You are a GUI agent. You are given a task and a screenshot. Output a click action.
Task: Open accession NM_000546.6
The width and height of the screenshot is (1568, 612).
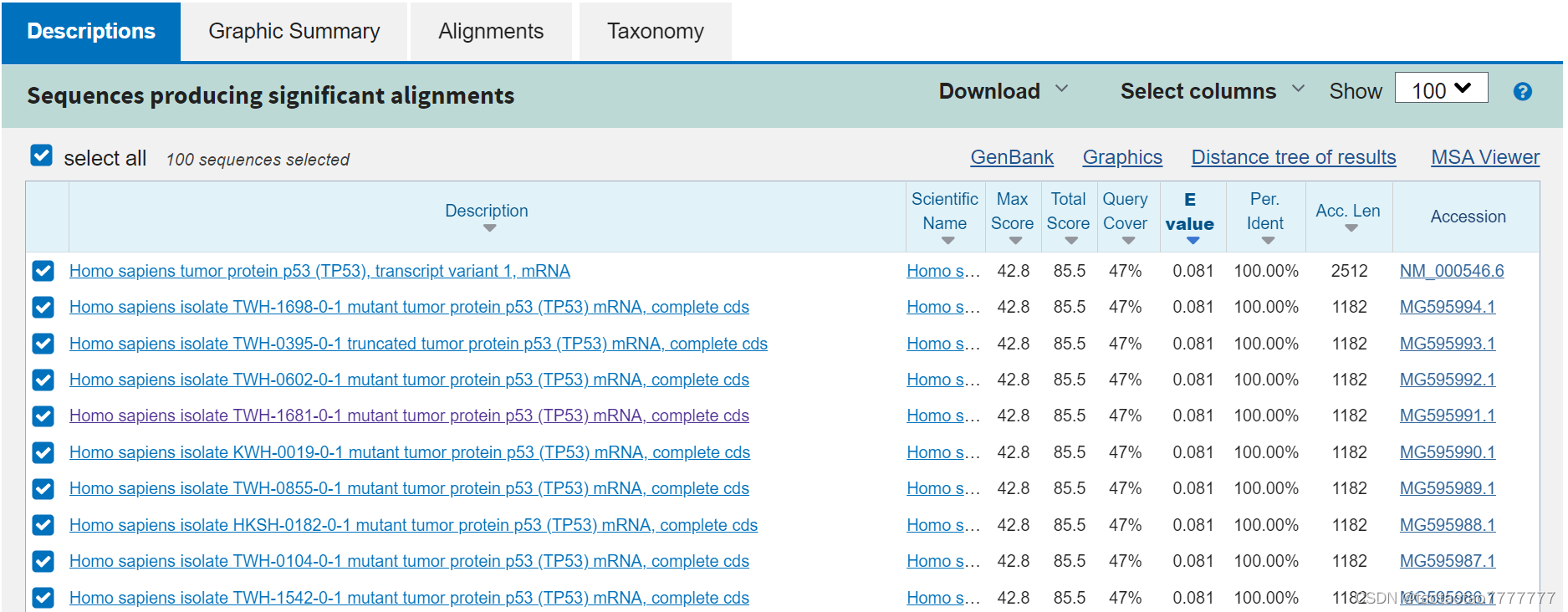pos(1452,271)
